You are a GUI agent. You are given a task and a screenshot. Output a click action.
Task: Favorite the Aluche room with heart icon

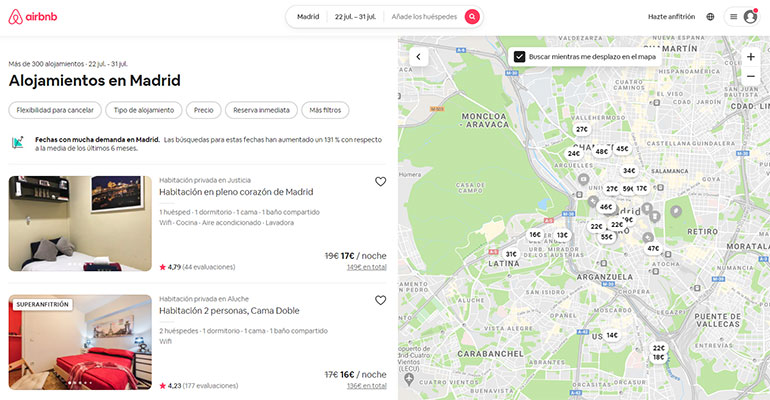[380, 300]
